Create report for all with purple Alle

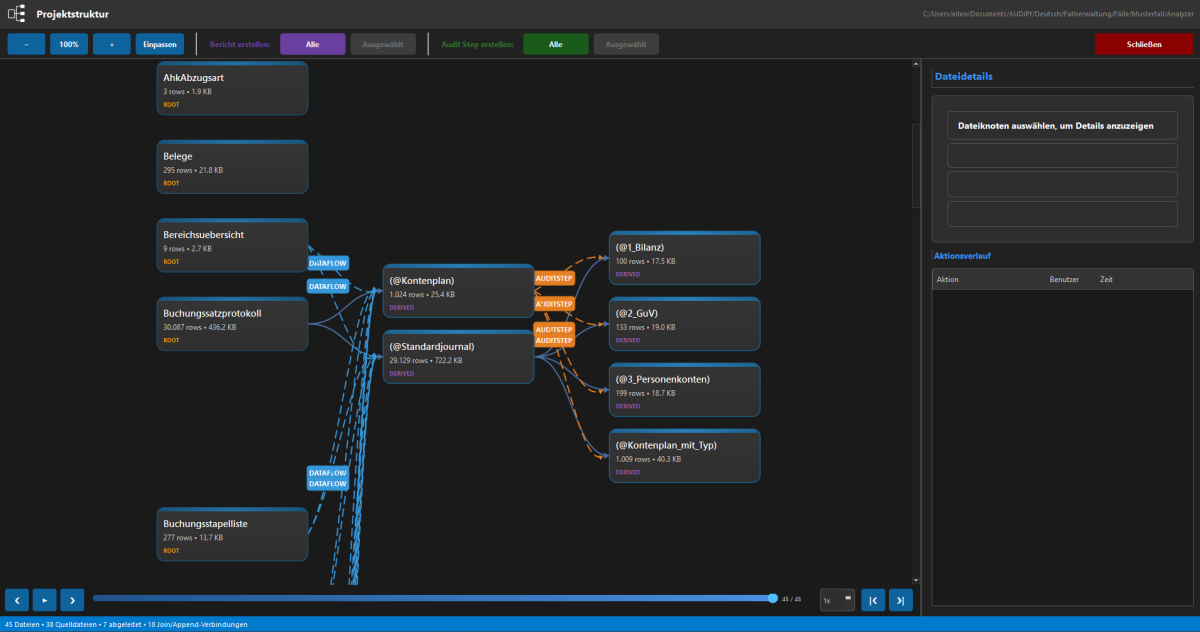point(312,44)
